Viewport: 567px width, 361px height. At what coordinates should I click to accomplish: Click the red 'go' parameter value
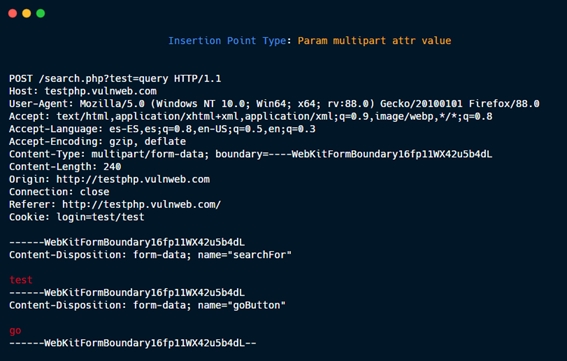coord(15,331)
